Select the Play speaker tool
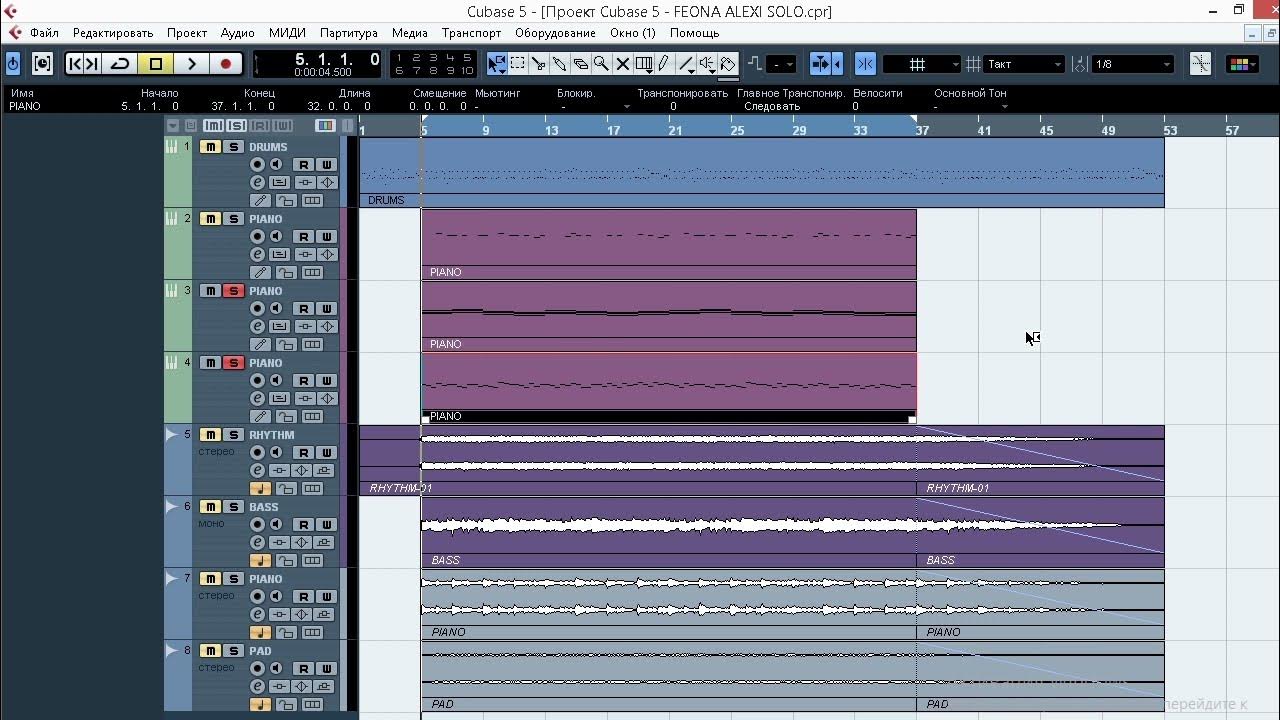The width and height of the screenshot is (1280, 720). tap(707, 63)
